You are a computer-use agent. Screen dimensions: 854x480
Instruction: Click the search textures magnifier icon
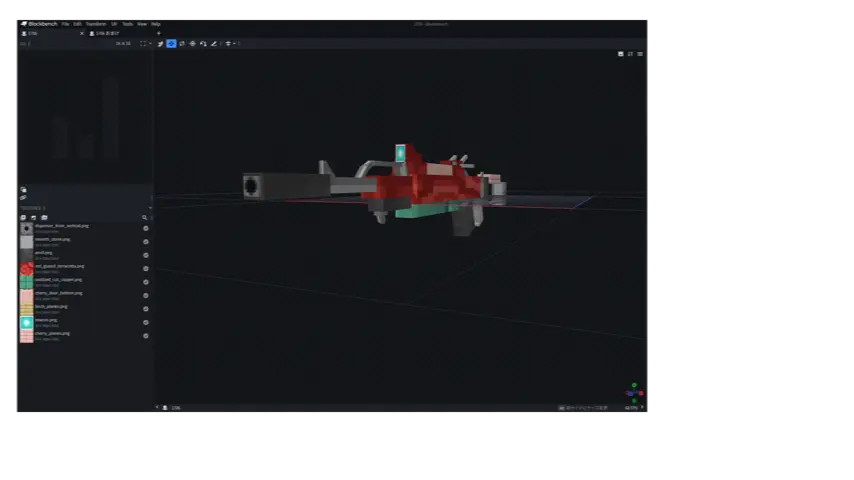click(x=145, y=217)
